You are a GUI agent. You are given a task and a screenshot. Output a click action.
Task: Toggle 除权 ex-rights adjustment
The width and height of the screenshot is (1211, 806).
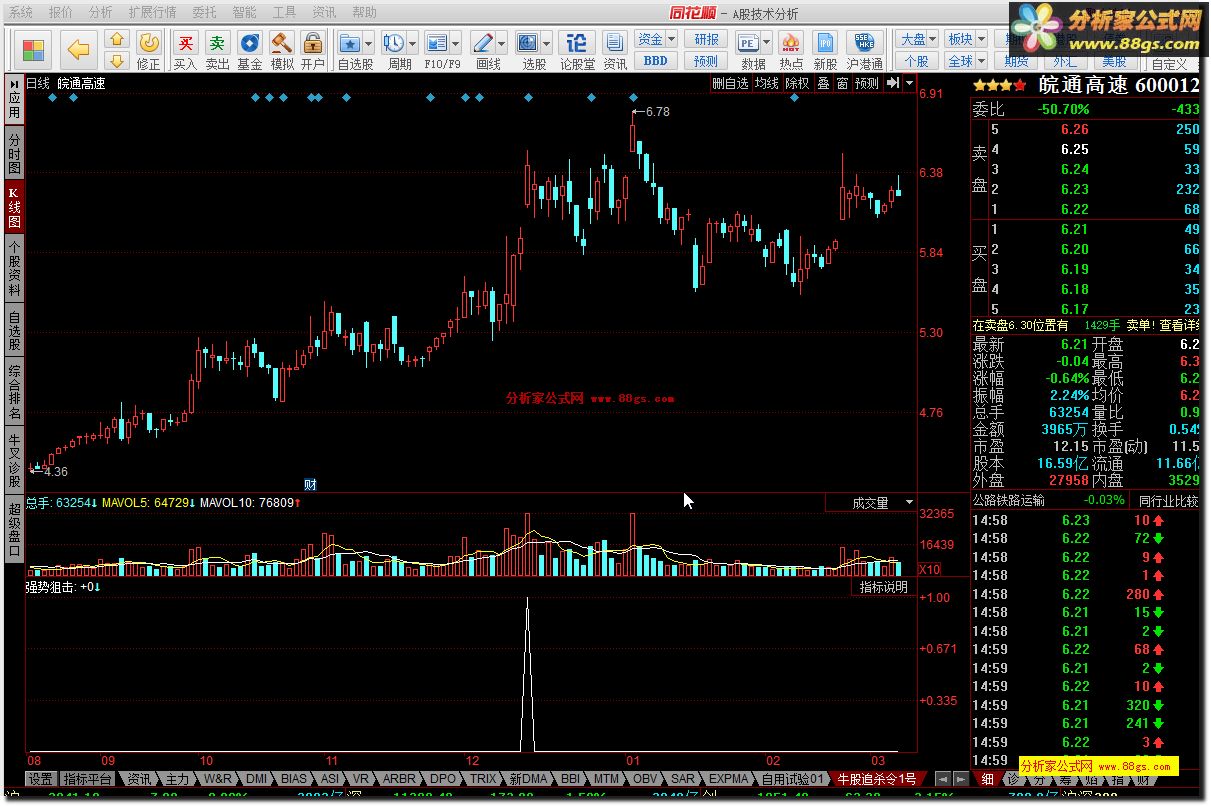click(x=797, y=84)
